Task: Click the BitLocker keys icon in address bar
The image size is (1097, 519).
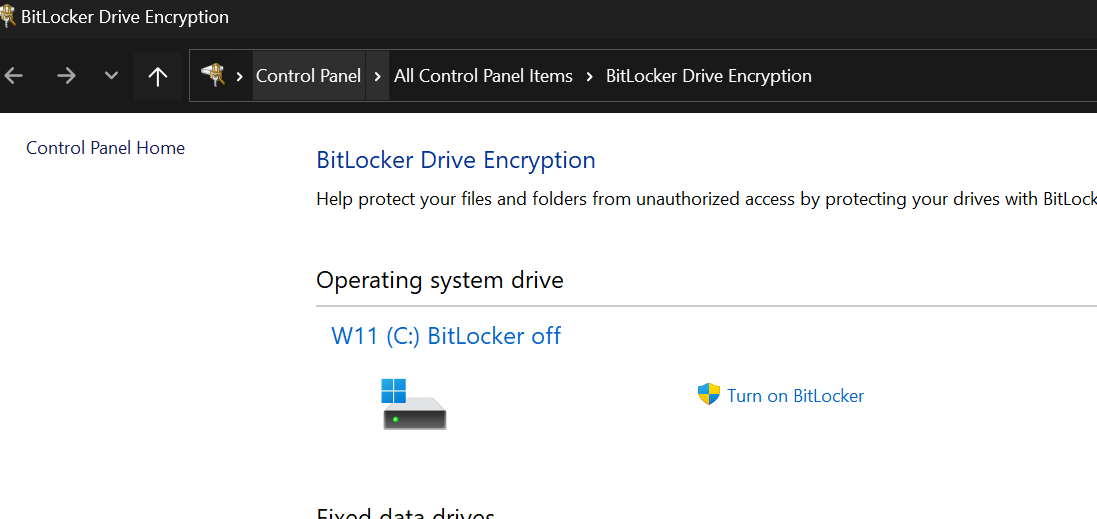Action: pos(213,75)
